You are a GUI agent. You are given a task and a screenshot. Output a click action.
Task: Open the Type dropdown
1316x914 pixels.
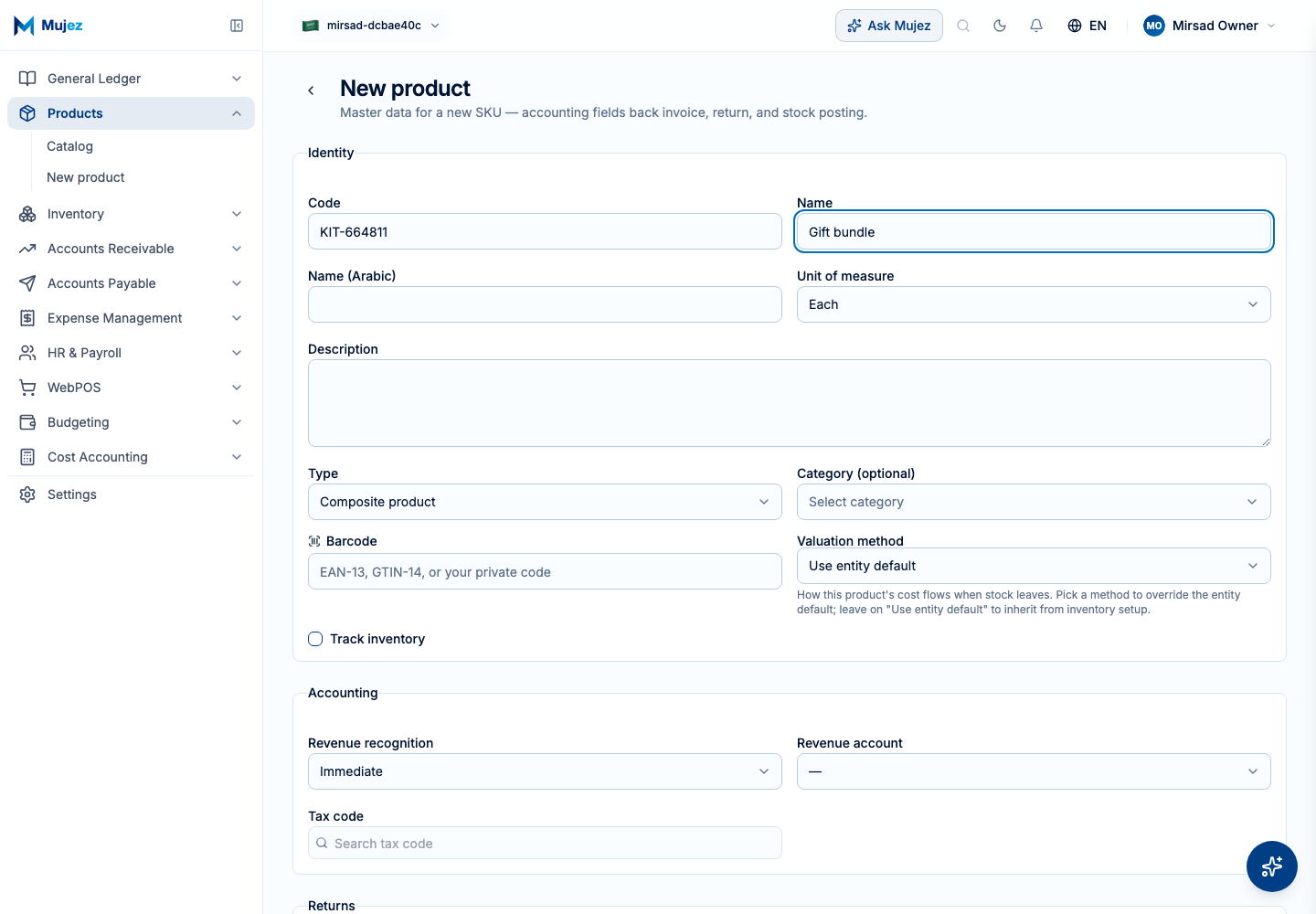coord(545,502)
